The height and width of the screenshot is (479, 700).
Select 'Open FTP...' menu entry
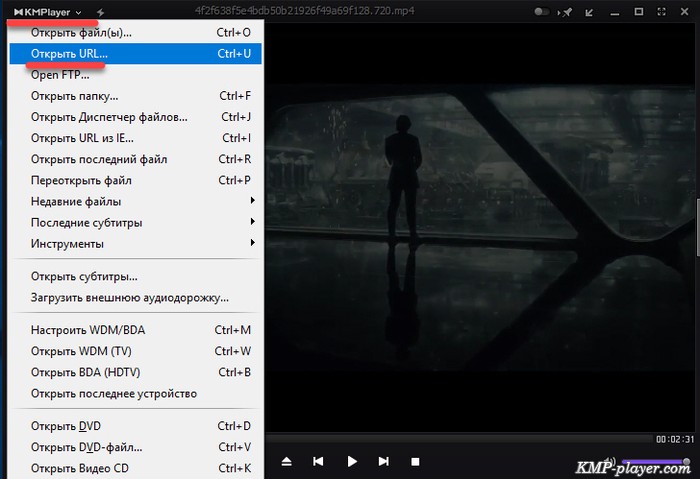tap(135, 75)
